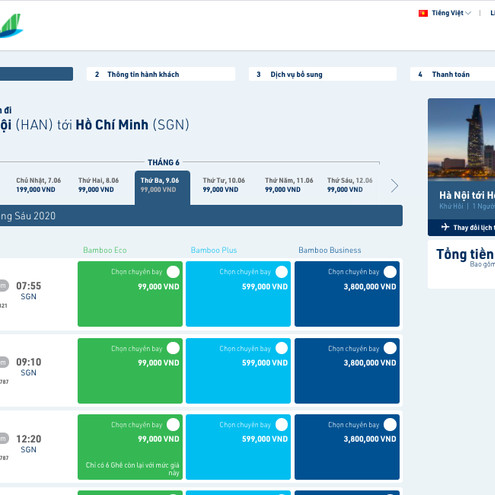Select date tab Thứ Sáu, 12.06
495x495 pixels.
(x=350, y=185)
